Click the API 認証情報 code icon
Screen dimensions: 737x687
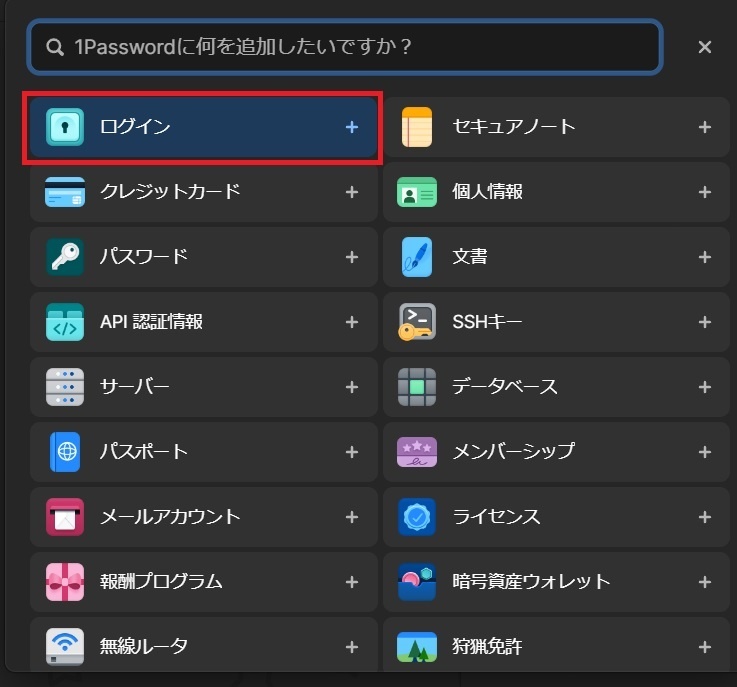(x=65, y=322)
